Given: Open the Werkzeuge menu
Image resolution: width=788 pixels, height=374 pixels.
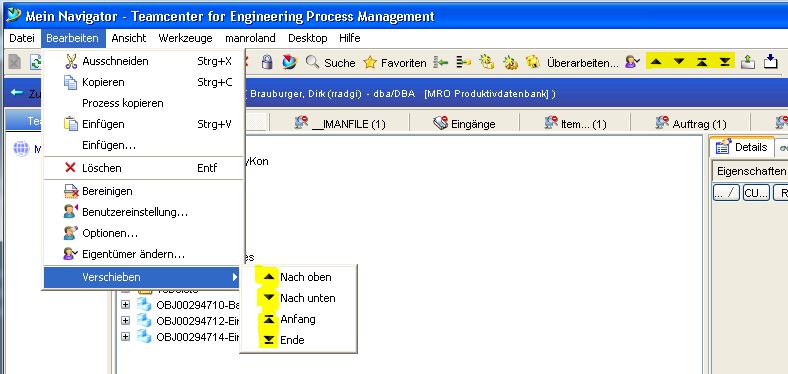Looking at the screenshot, I should click(x=185, y=38).
